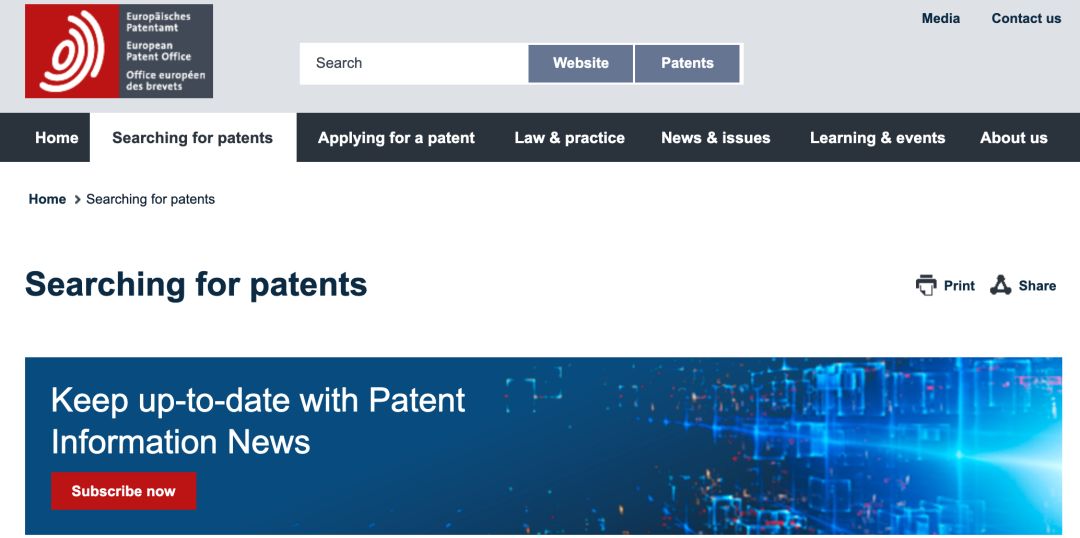Open News & issues menu

(716, 138)
